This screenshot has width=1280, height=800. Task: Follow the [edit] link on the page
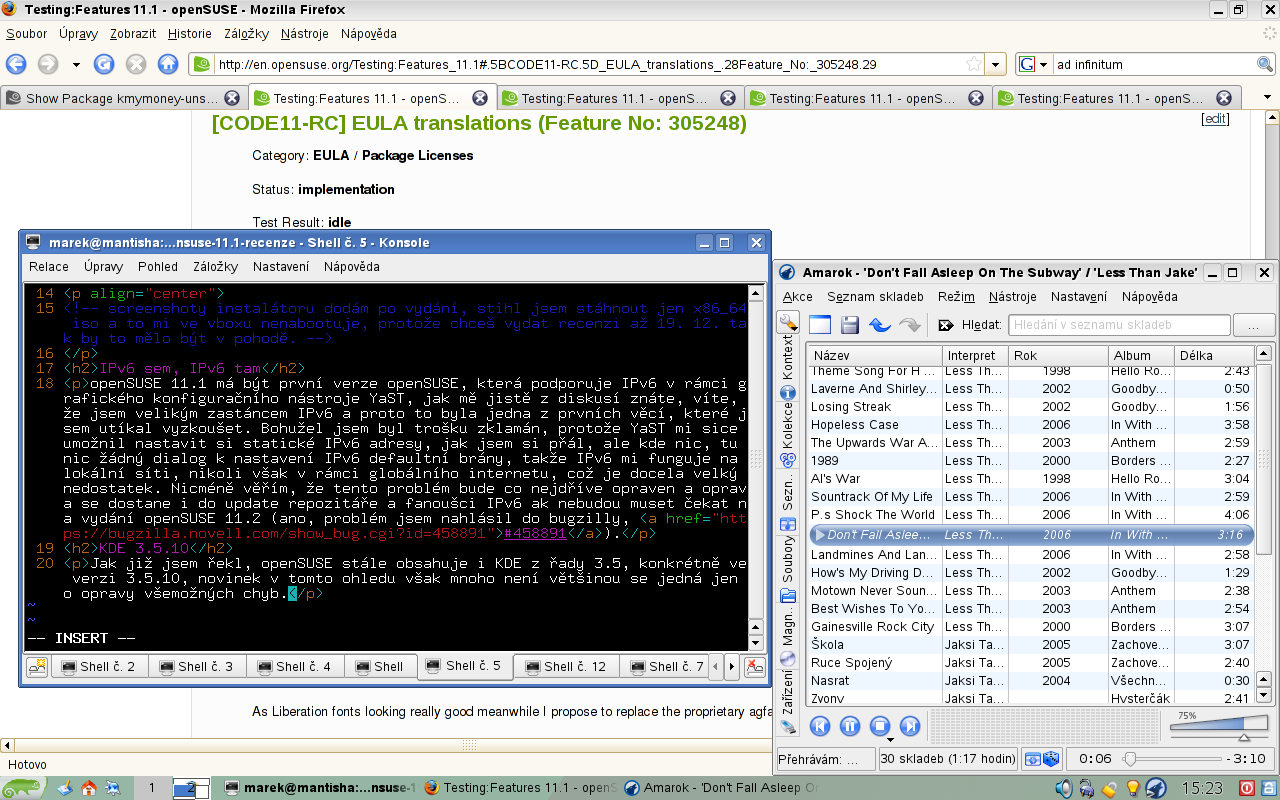point(1215,118)
